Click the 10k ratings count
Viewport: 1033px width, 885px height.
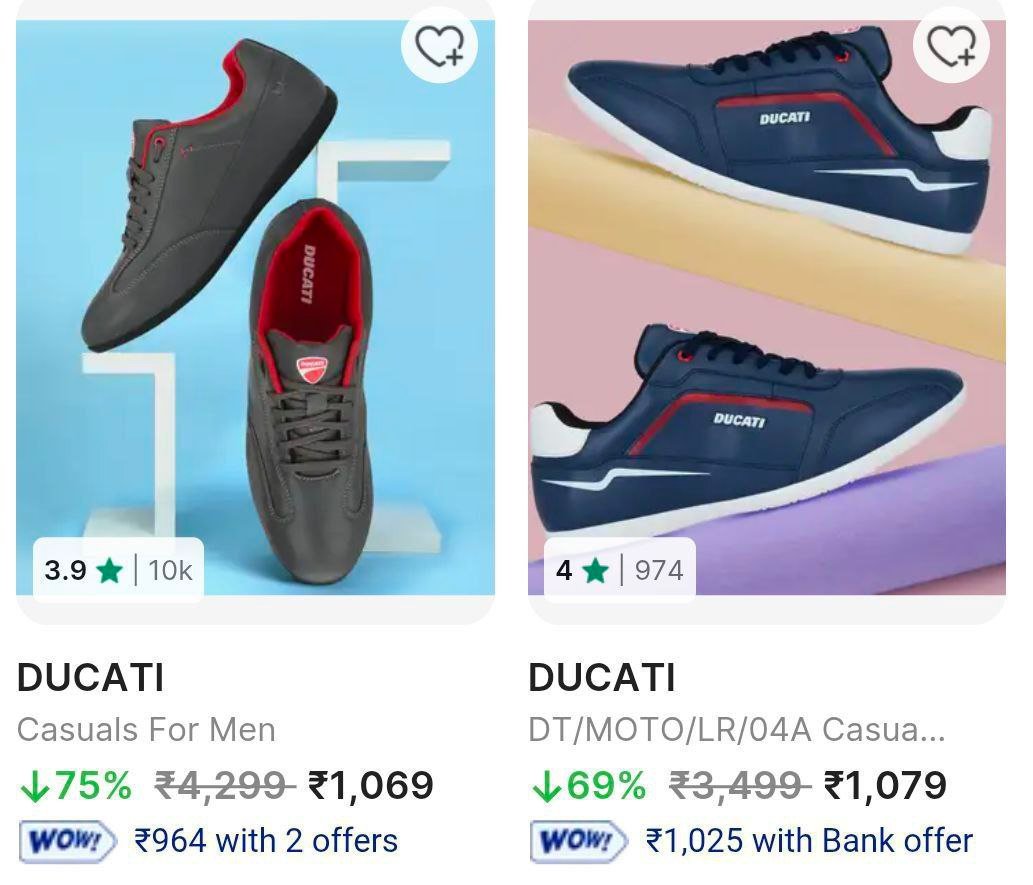coord(170,571)
